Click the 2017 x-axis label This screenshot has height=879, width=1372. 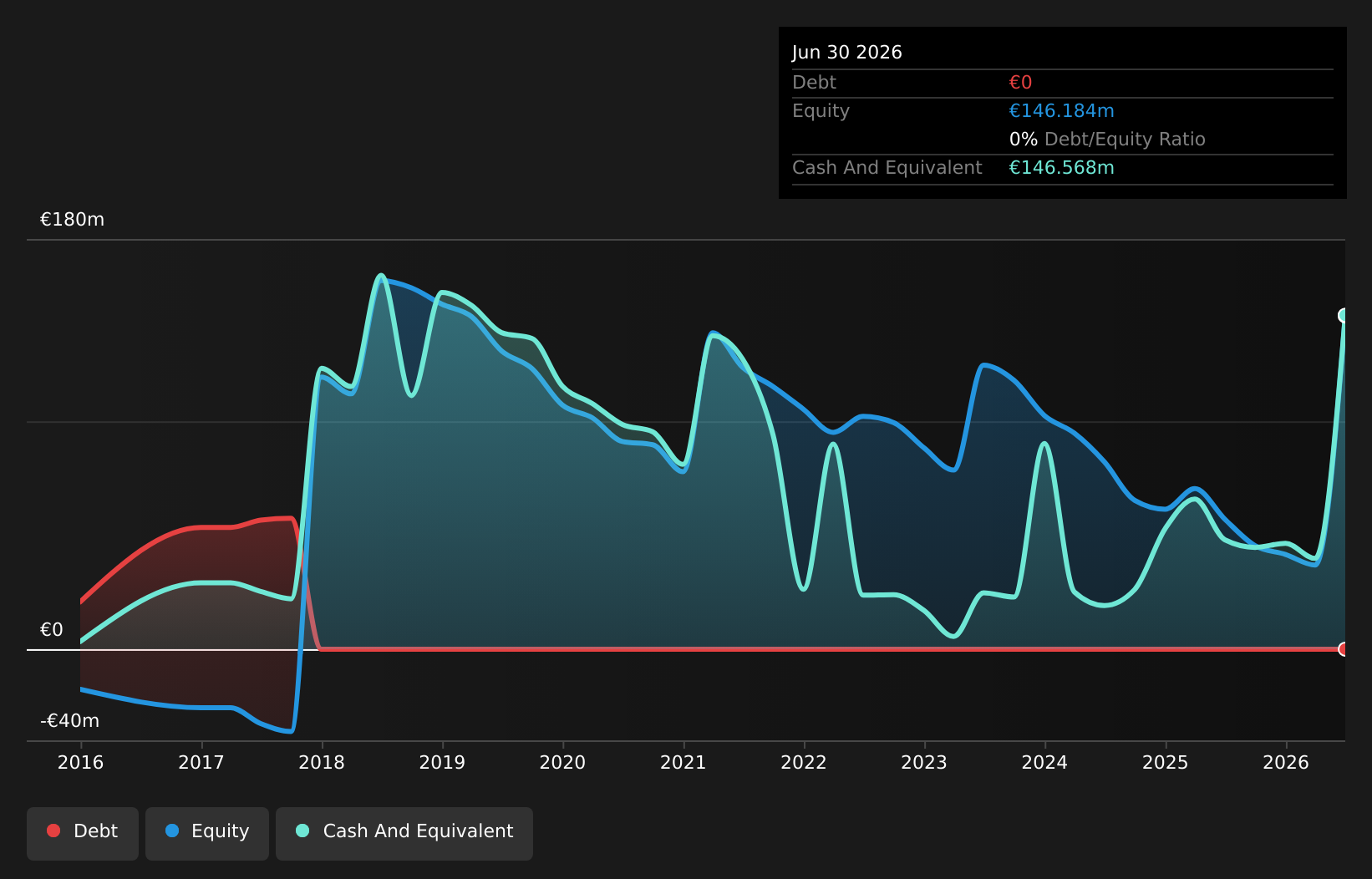[201, 762]
